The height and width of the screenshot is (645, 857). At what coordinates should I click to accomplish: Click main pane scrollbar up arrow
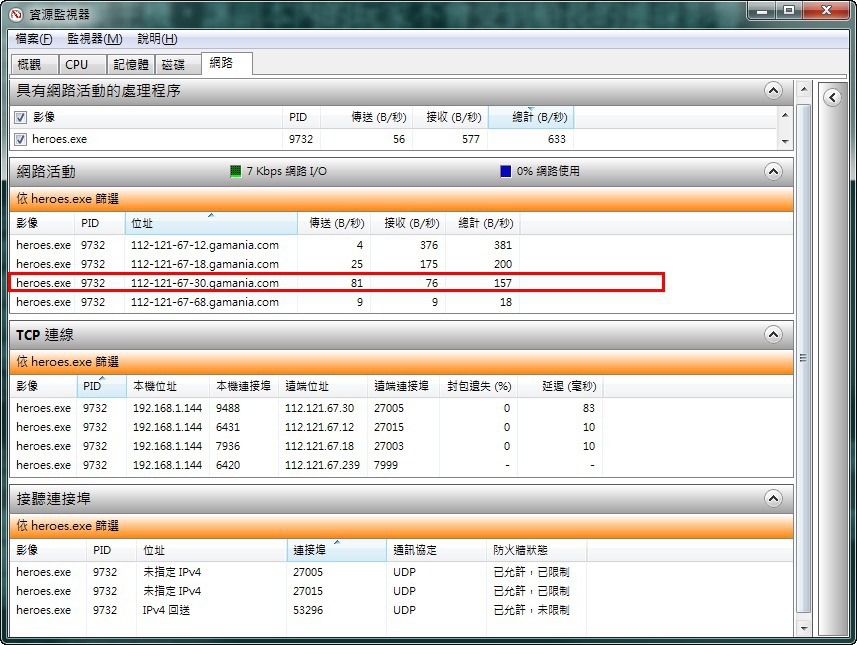(x=803, y=89)
